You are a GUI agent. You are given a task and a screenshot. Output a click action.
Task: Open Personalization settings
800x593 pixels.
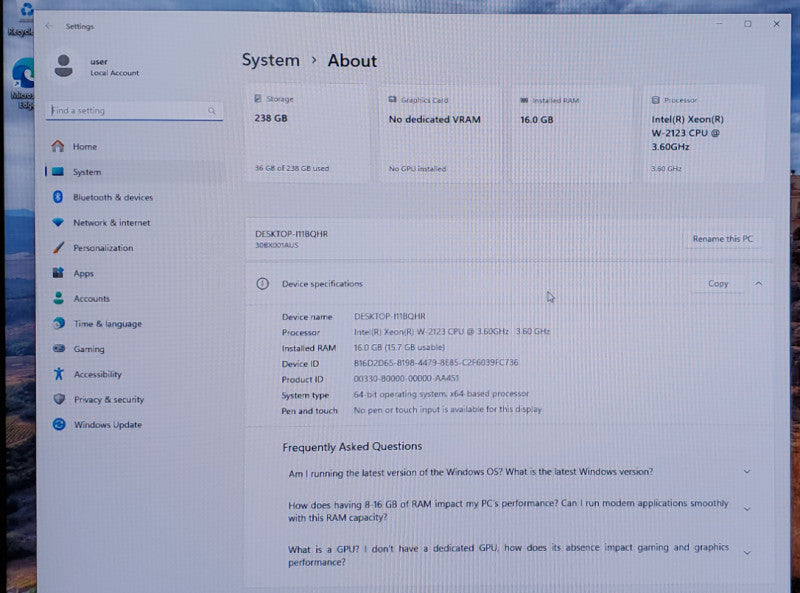pyautogui.click(x=134, y=248)
